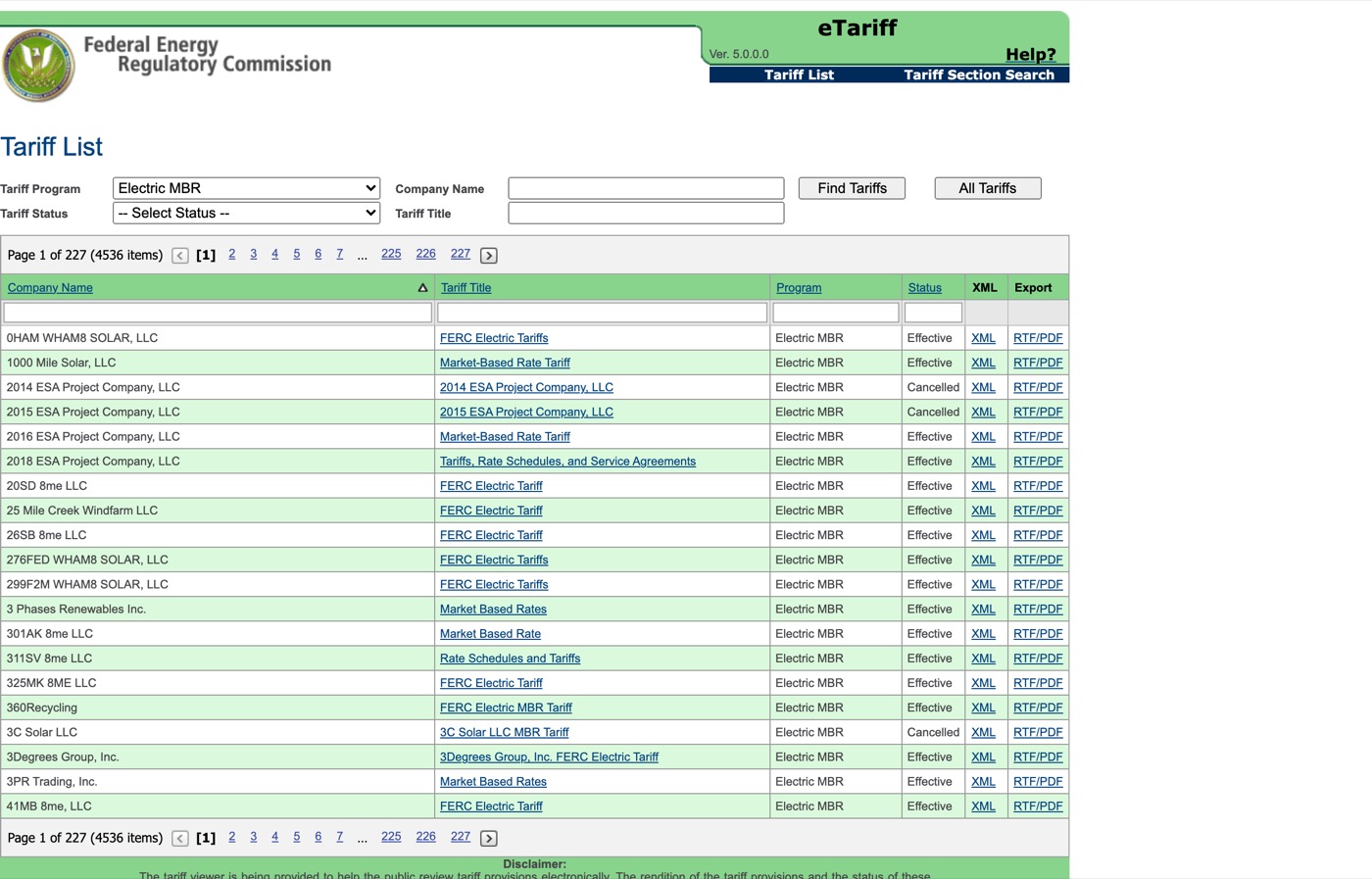This screenshot has height=879, width=1372.
Task: Click the Federal Energy Regulatory Commission seal logo
Action: tap(38, 65)
